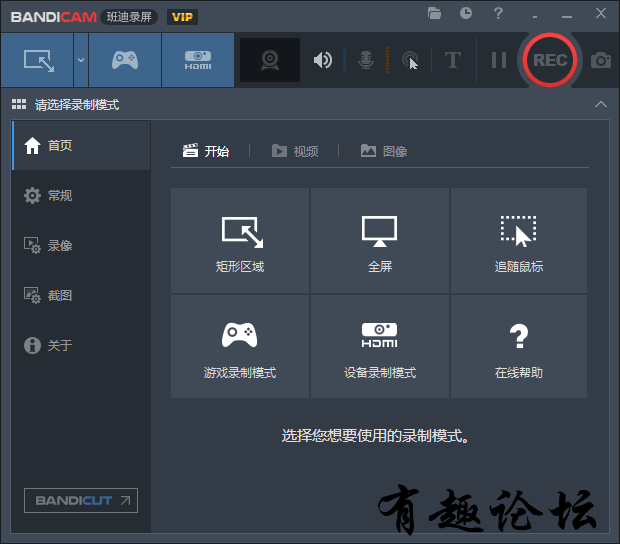This screenshot has width=620, height=544.
Task: Collapse the mode selection panel chevron
Action: point(601,104)
